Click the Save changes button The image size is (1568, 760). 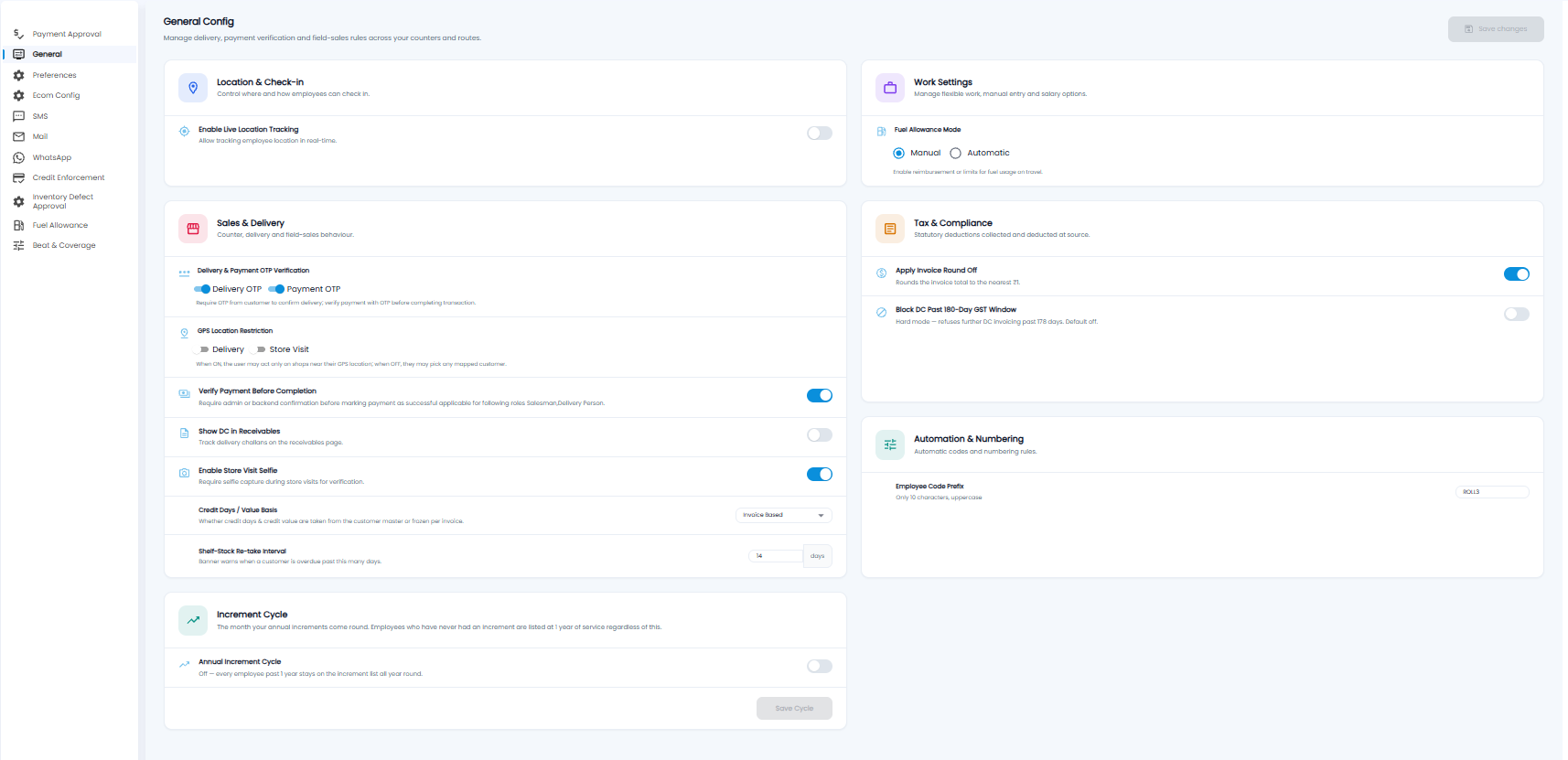tap(1496, 29)
